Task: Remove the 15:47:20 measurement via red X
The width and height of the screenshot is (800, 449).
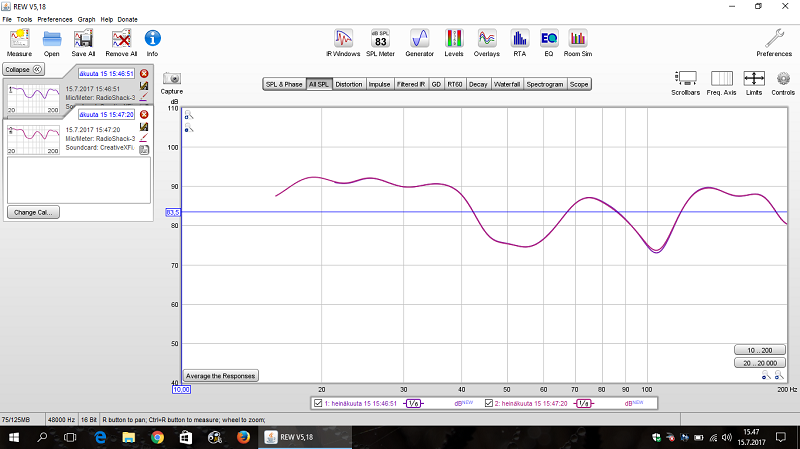Action: pos(144,114)
